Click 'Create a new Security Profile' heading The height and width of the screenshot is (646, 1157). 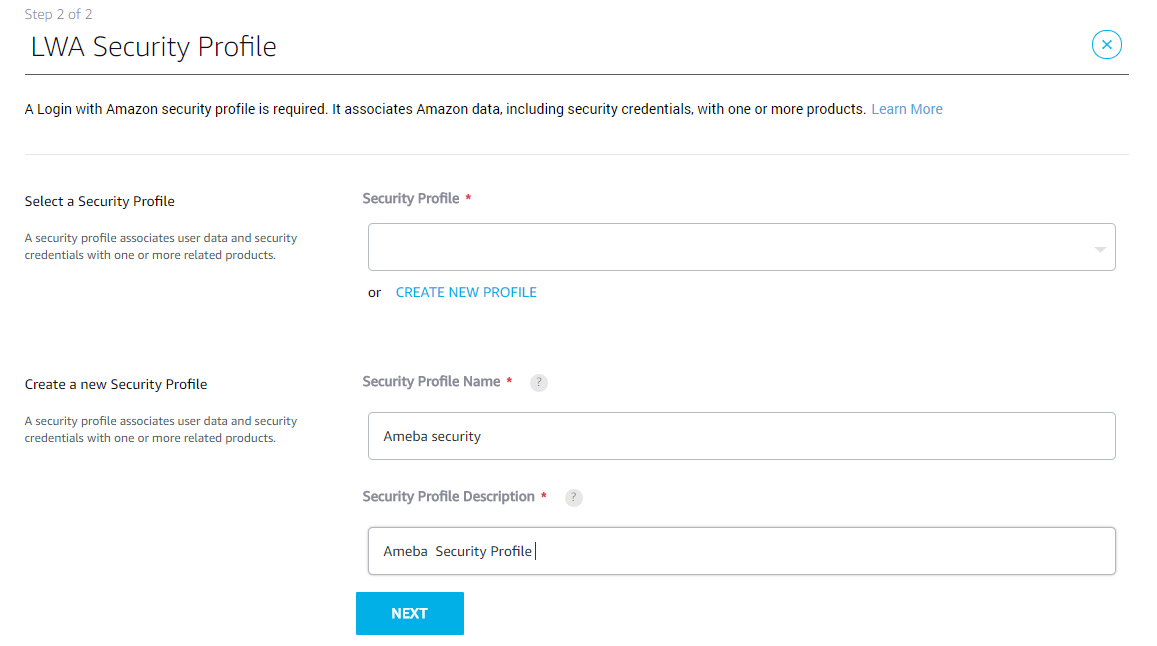(x=116, y=385)
